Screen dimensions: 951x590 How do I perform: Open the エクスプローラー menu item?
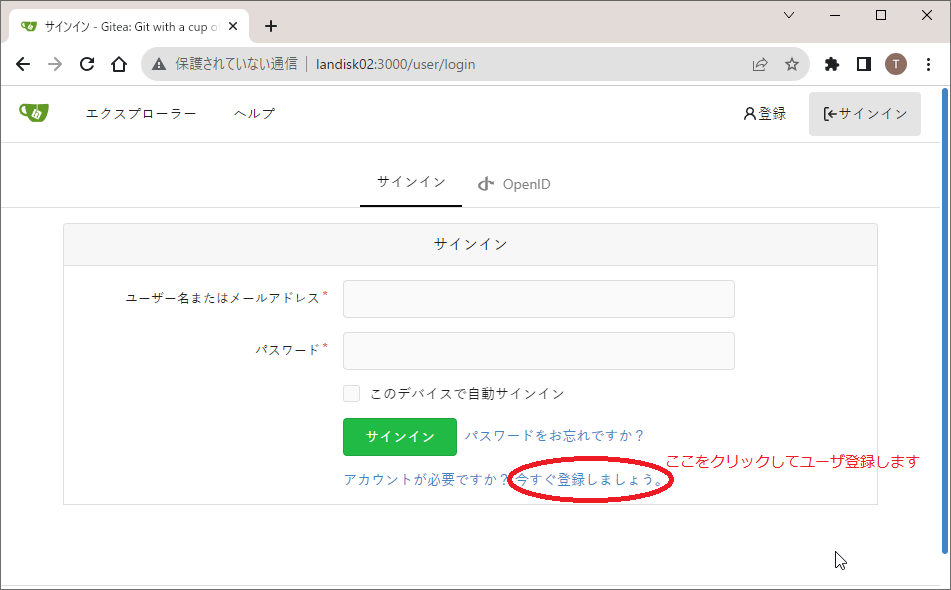point(141,114)
